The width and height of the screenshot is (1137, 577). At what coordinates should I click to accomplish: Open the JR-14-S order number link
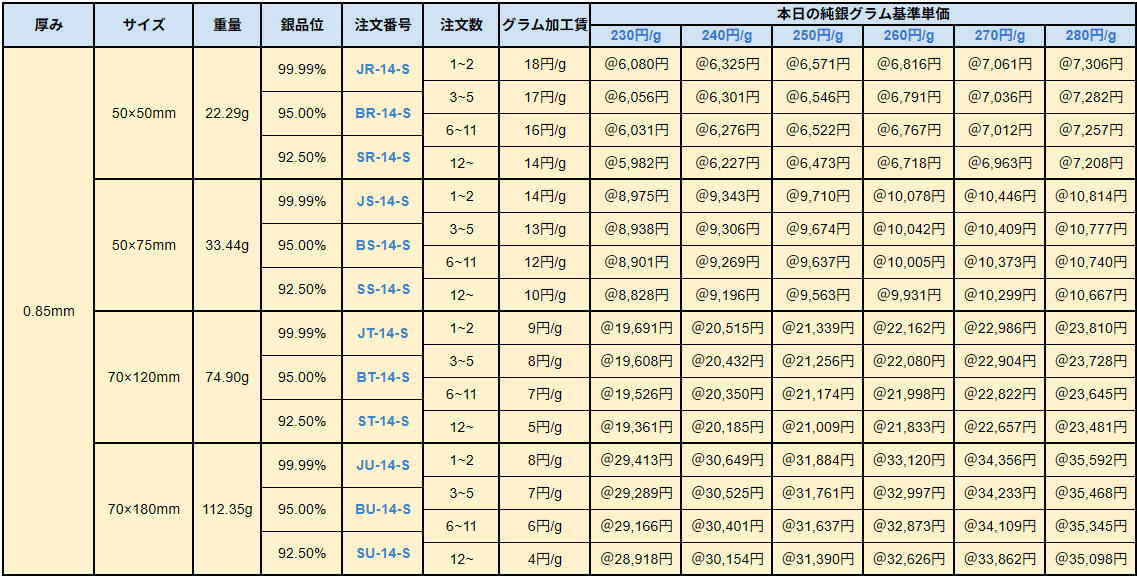click(x=383, y=69)
